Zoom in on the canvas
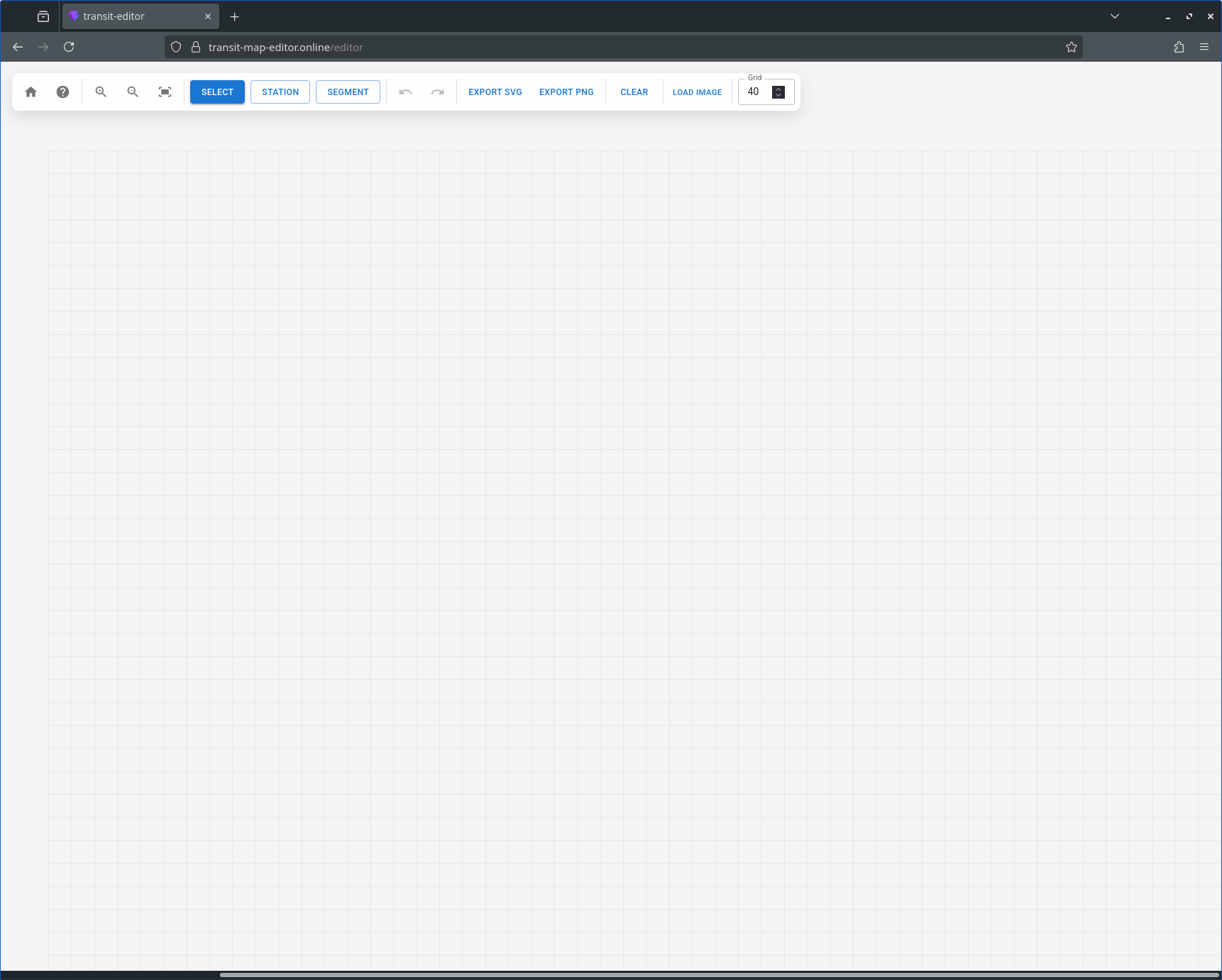1222x980 pixels. 101,92
